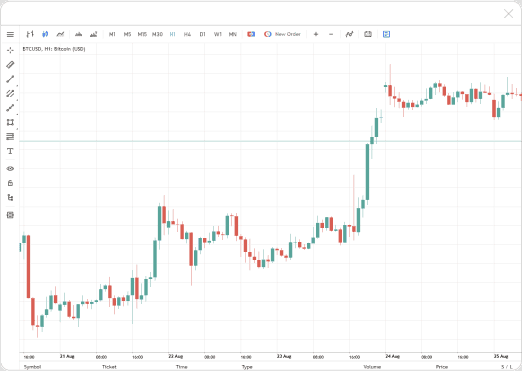The image size is (522, 371).
Task: Expand the channel tools group
Action: [x=10, y=93]
